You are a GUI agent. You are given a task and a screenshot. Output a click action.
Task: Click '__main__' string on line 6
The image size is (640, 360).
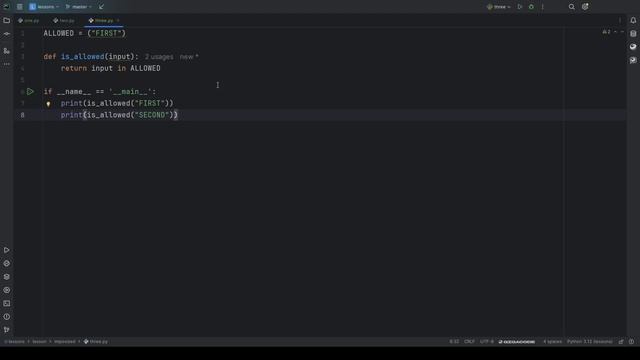pyautogui.click(x=130, y=92)
